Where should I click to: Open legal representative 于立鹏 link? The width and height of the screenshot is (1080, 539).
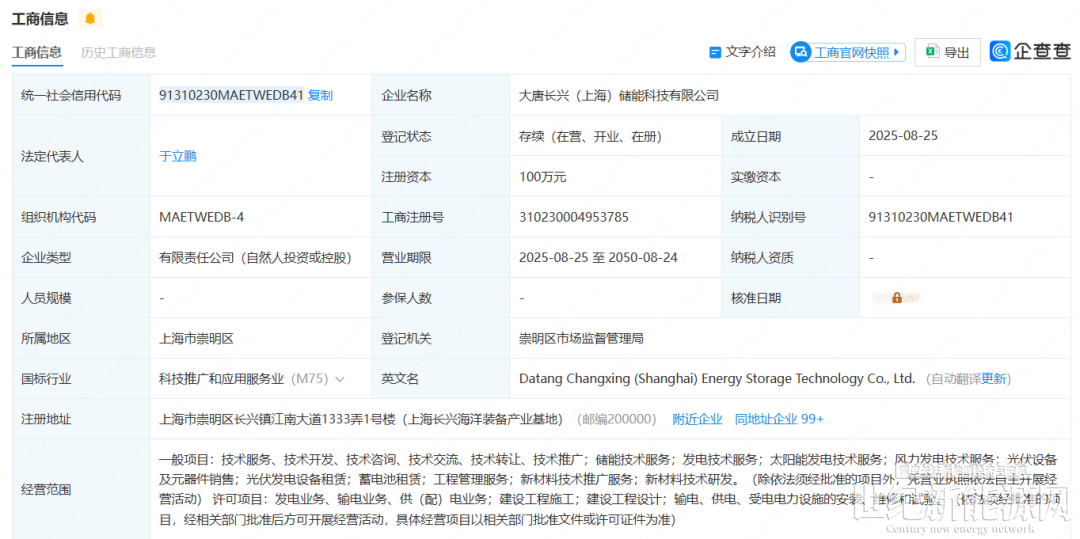(x=178, y=156)
